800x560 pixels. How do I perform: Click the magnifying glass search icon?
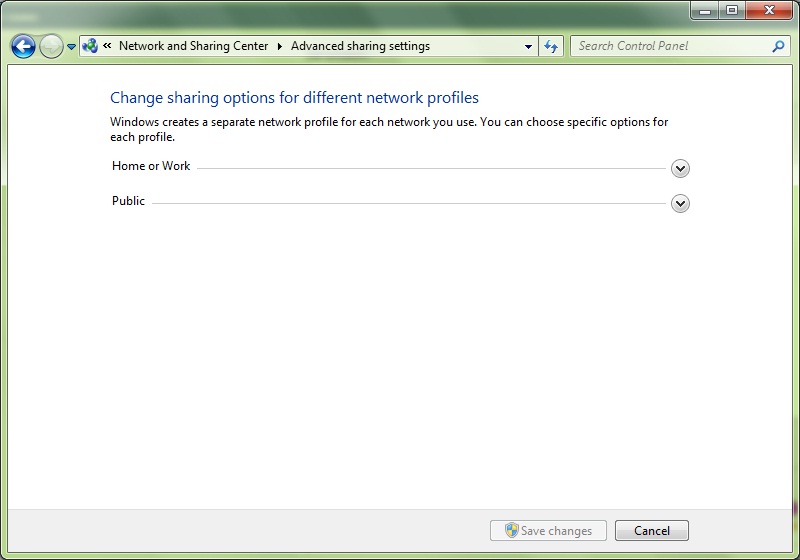[779, 46]
